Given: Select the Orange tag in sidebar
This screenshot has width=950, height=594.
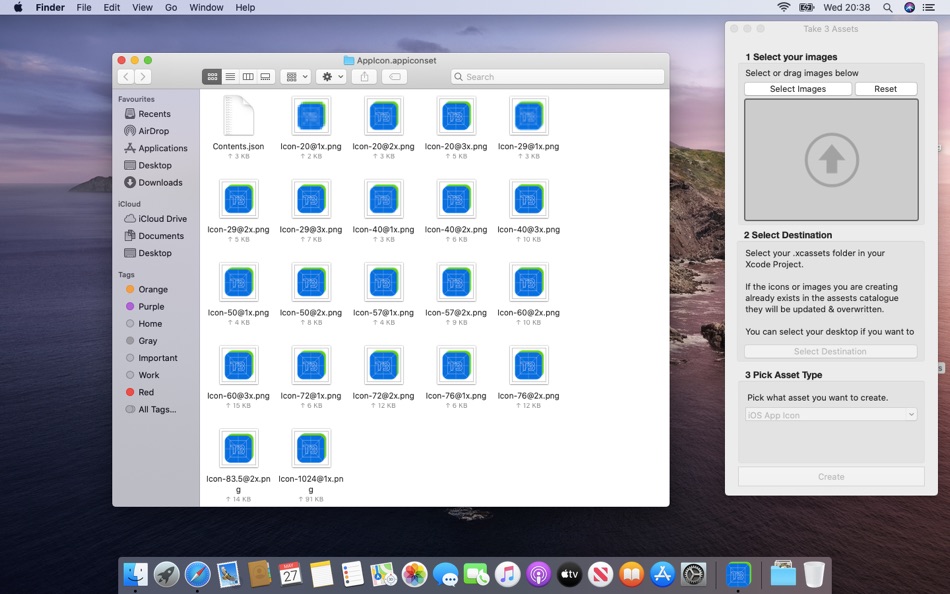Looking at the screenshot, I should [152, 290].
